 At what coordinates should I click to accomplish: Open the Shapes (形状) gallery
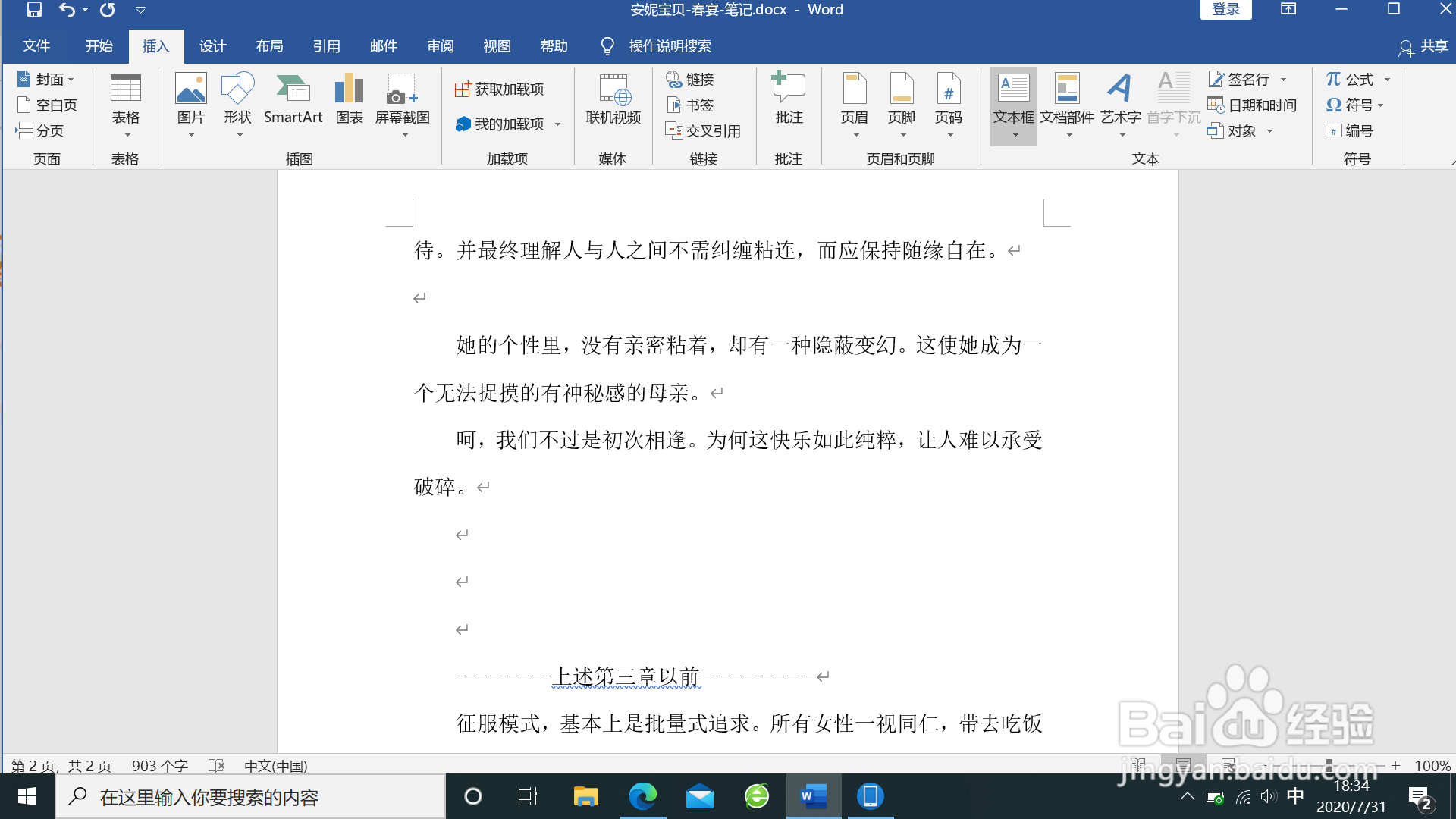click(x=238, y=105)
